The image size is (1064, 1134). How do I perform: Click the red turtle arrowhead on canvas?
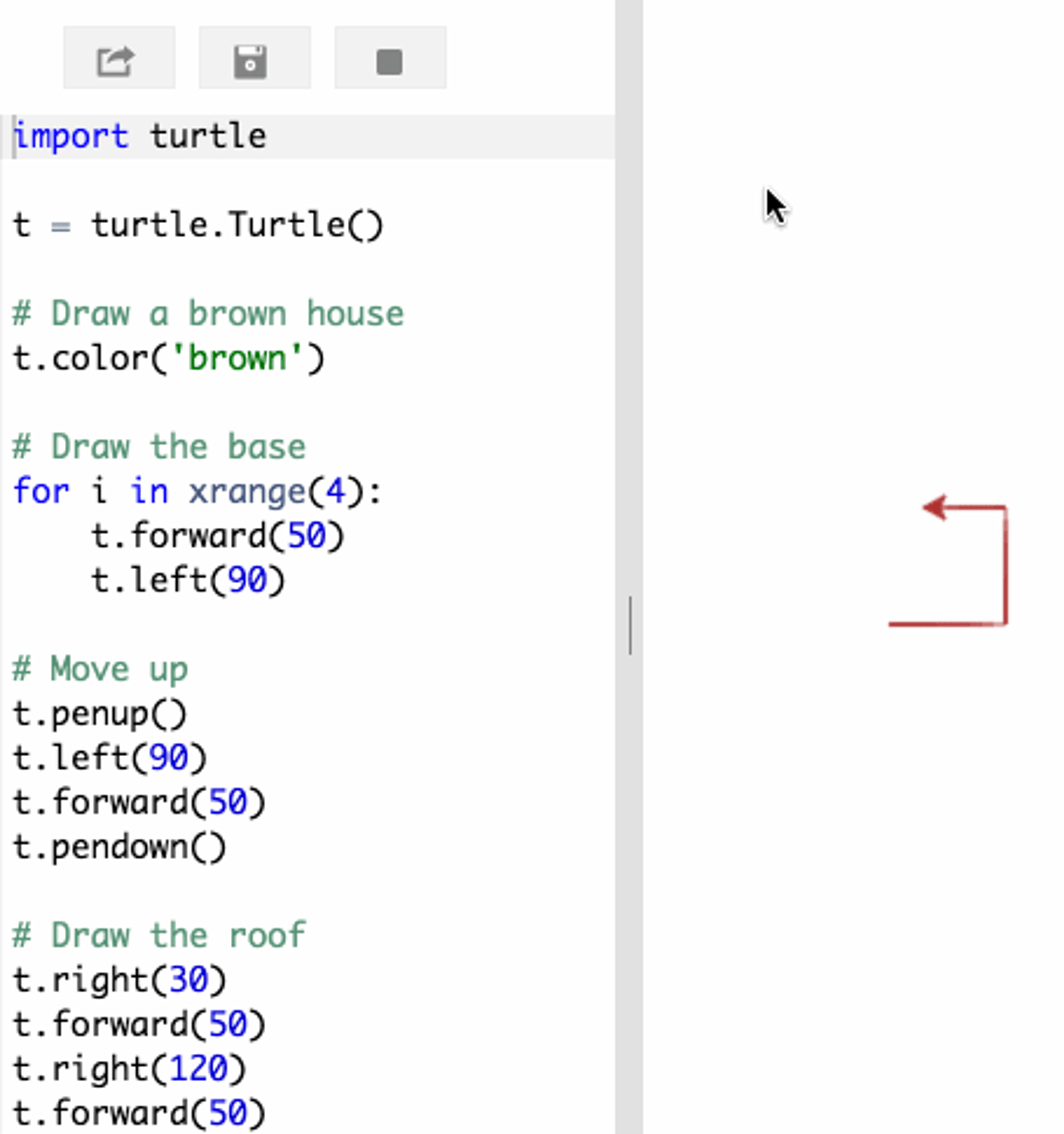pos(935,506)
